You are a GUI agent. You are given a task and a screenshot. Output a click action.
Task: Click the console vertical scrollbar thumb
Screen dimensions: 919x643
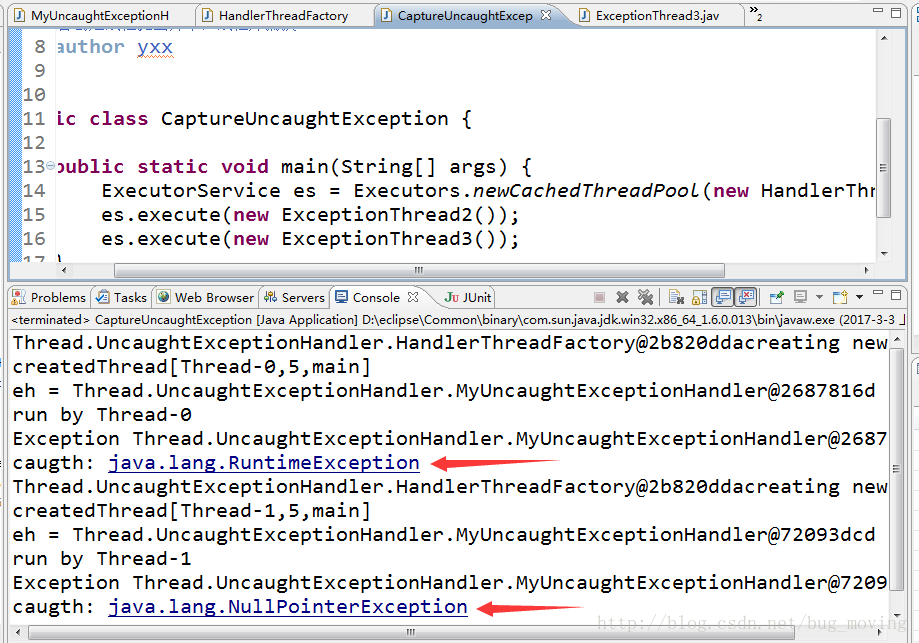coord(896,468)
